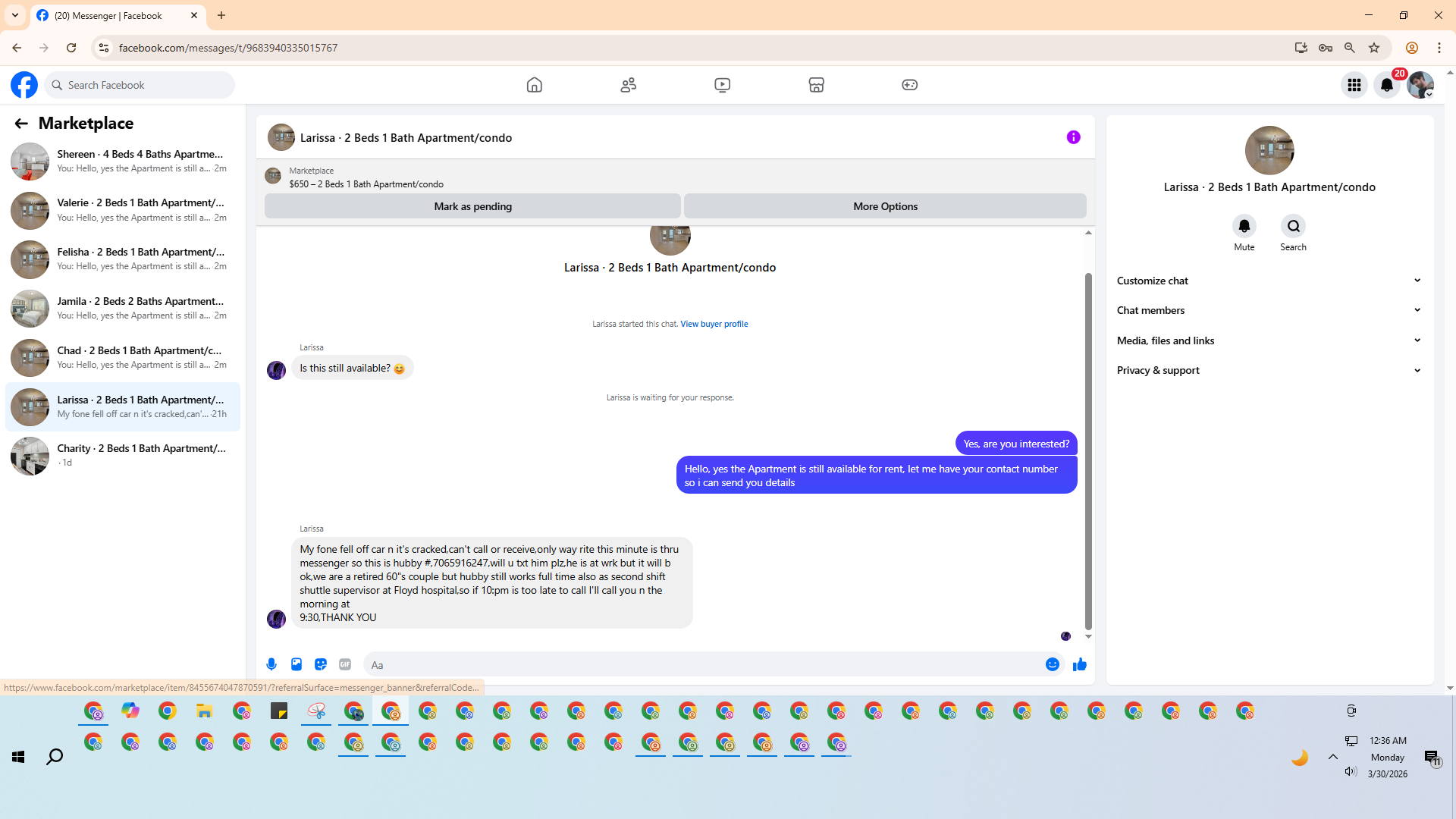Open Charity 2 Beds 1 Bath conversation
Image resolution: width=1456 pixels, height=819 pixels.
click(123, 456)
